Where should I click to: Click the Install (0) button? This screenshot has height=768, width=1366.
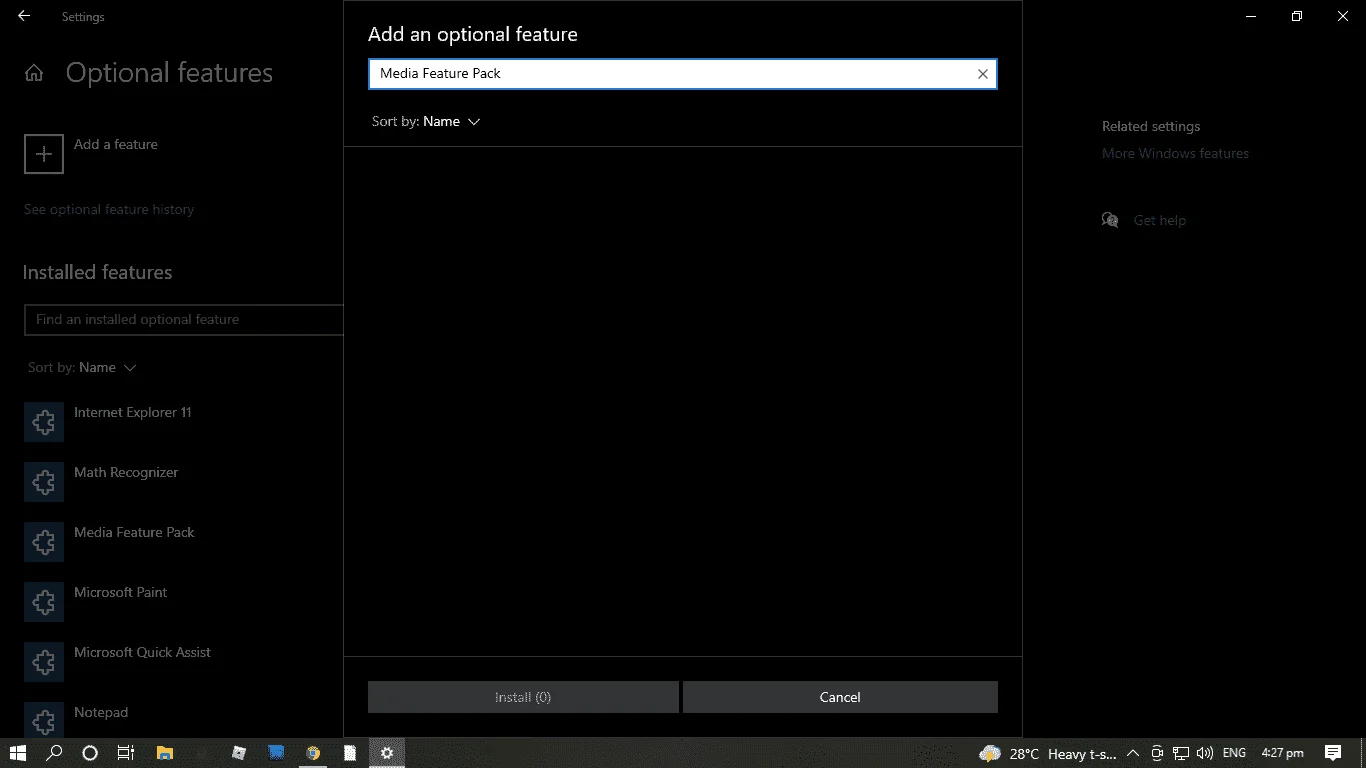pos(523,697)
